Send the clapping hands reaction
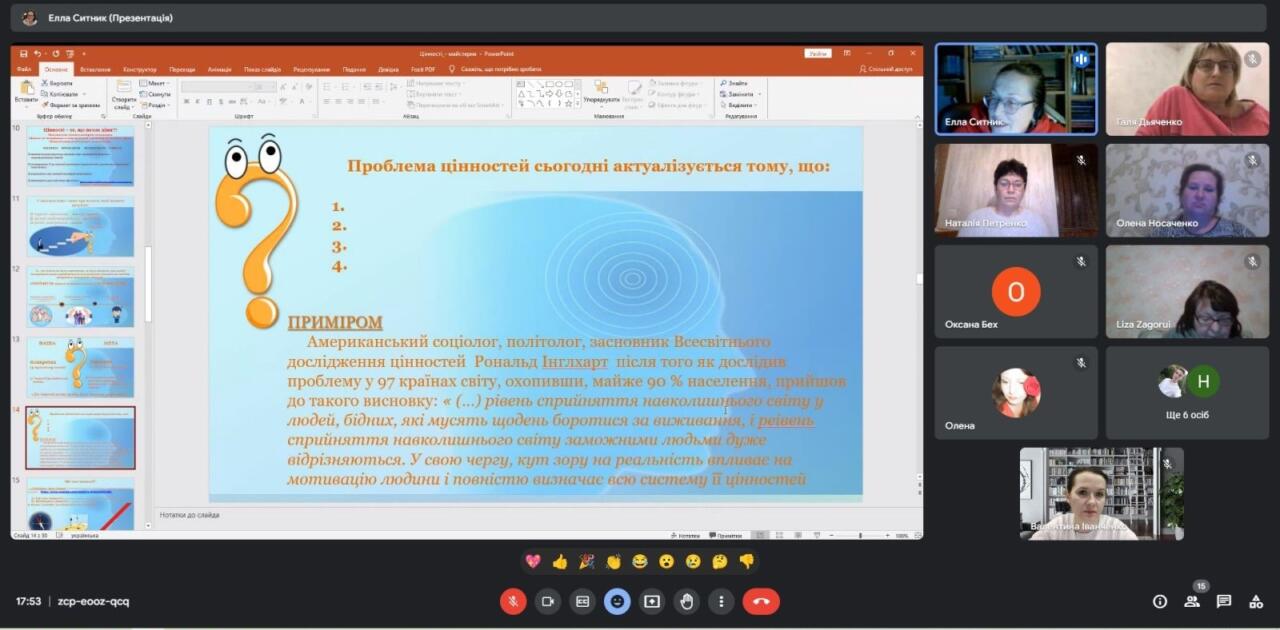Image resolution: width=1280 pixels, height=630 pixels. pyautogui.click(x=613, y=562)
